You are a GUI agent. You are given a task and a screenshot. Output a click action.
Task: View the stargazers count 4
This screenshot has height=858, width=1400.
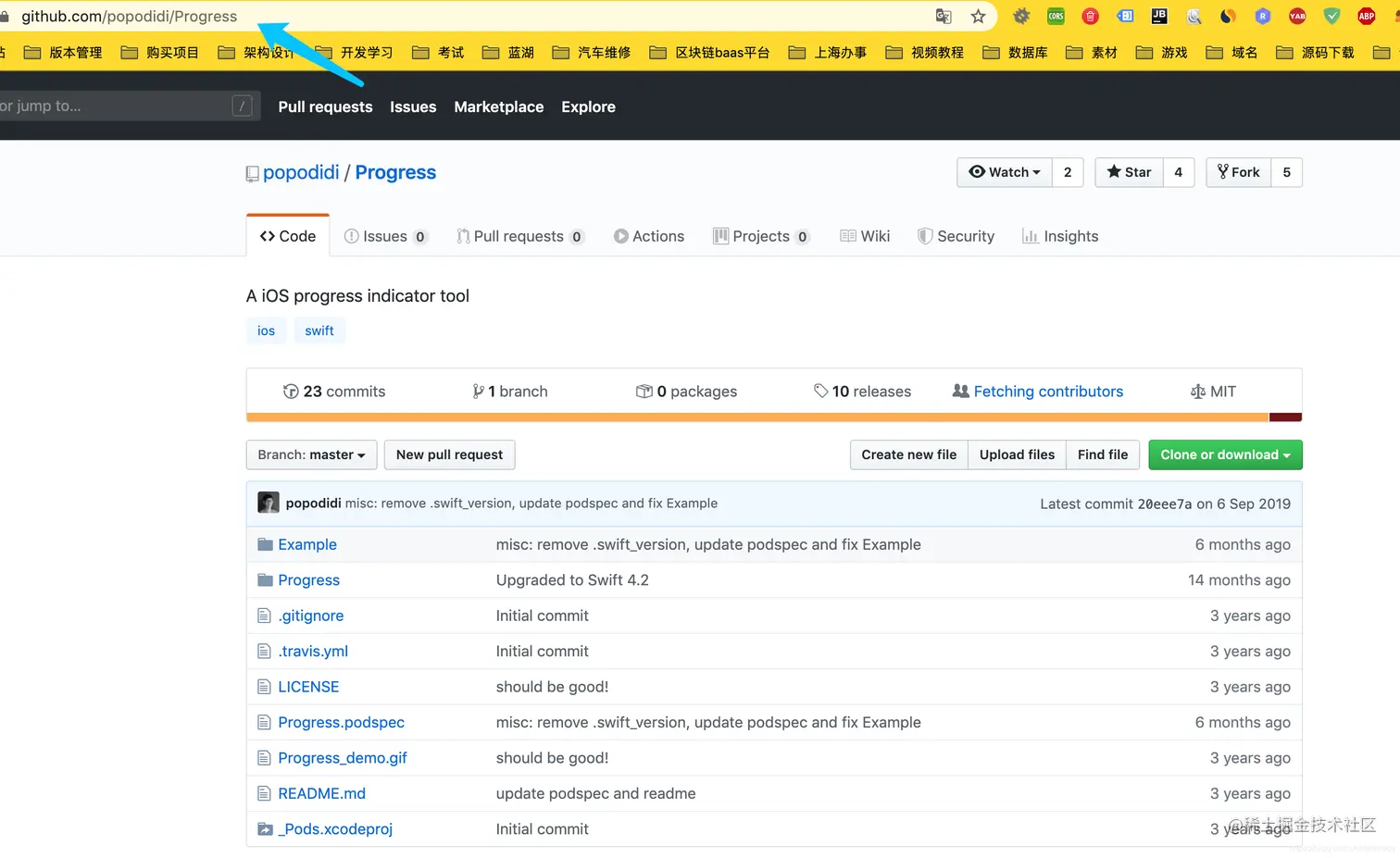coord(1179,172)
